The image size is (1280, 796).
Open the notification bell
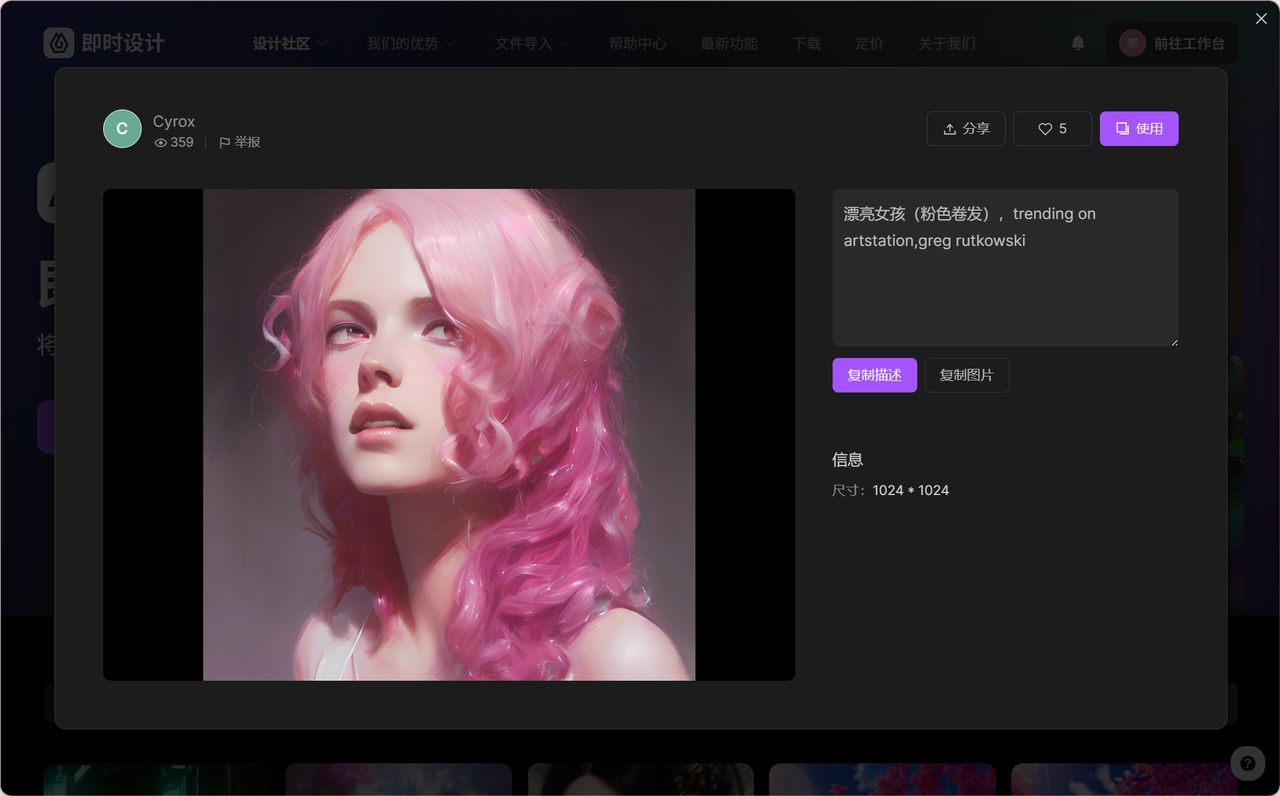tap(1078, 43)
